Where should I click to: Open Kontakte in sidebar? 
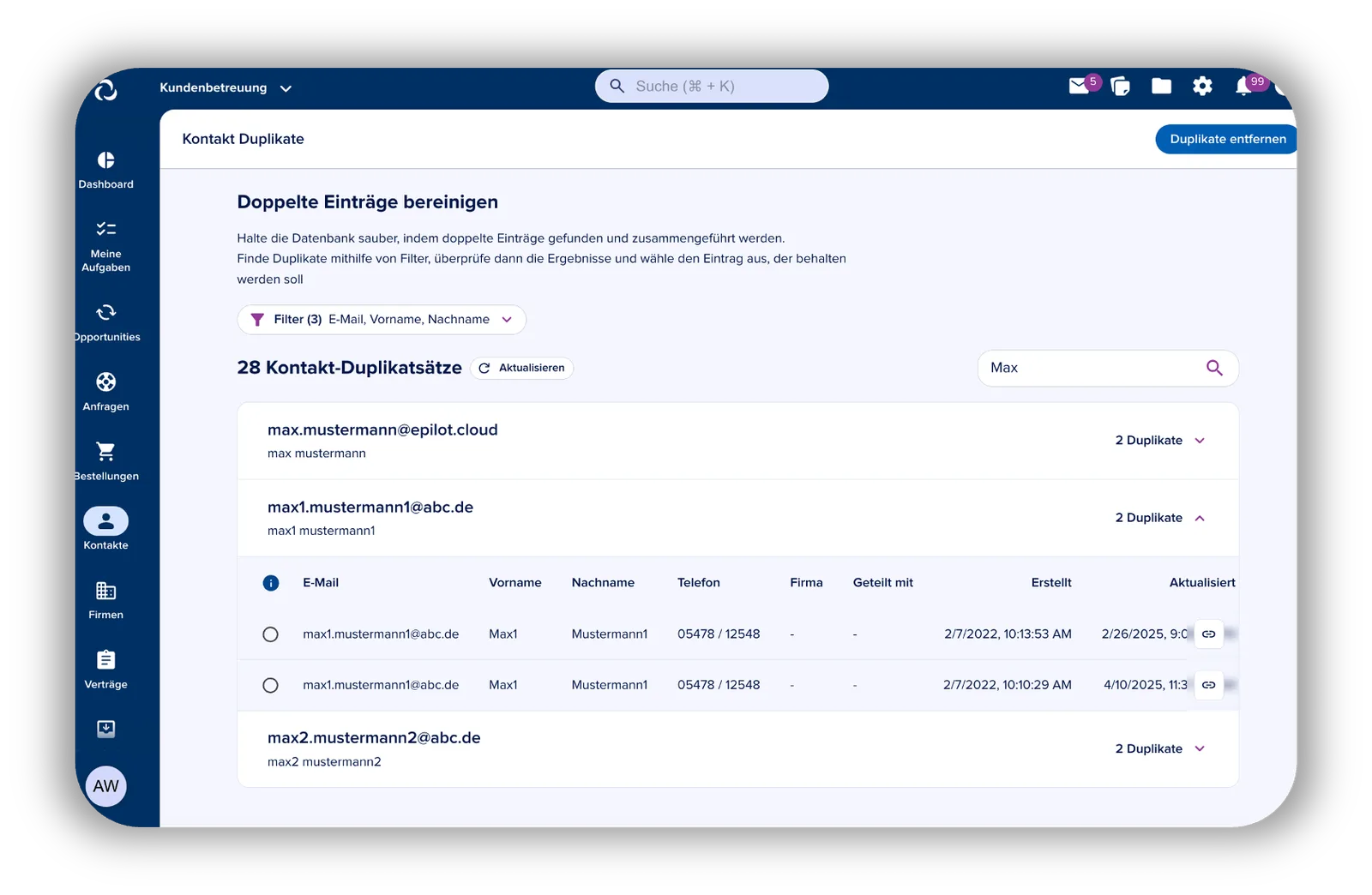[x=106, y=529]
